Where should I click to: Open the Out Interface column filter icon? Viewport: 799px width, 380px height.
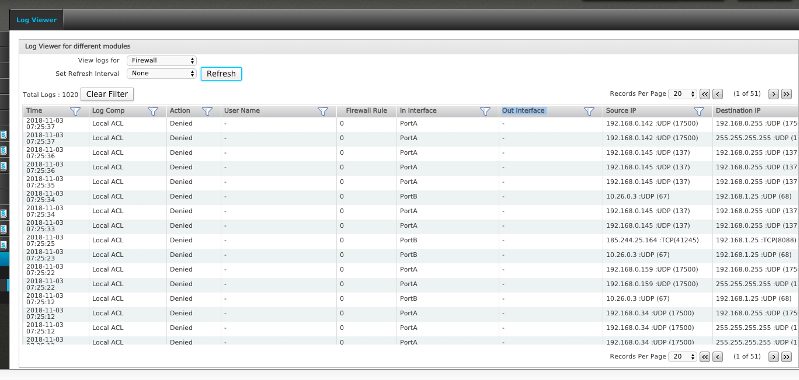(x=589, y=111)
